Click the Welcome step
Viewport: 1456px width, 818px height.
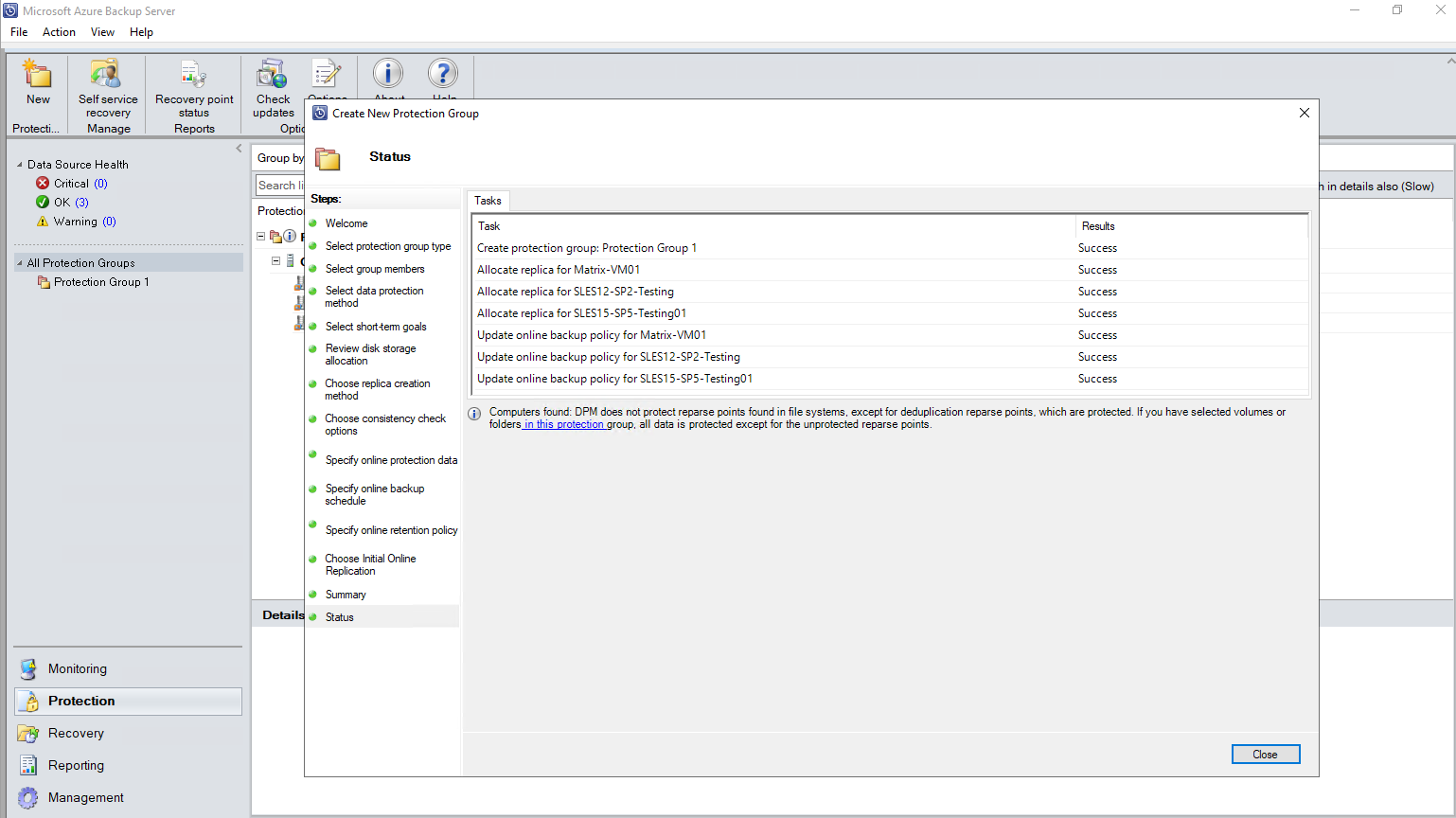coord(346,223)
